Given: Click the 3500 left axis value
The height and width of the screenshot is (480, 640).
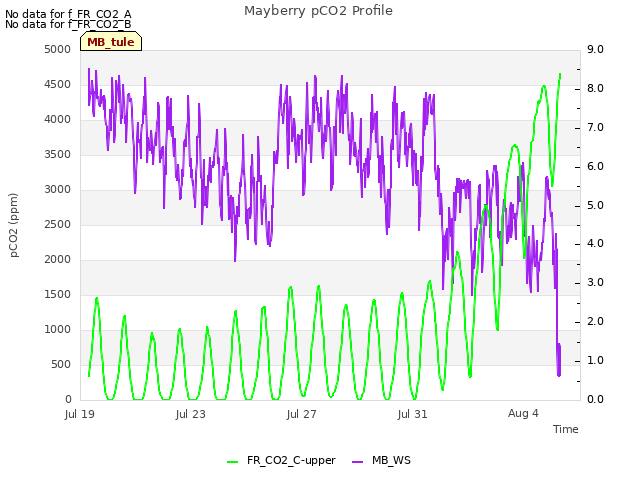Looking at the screenshot, I should click(x=58, y=155).
